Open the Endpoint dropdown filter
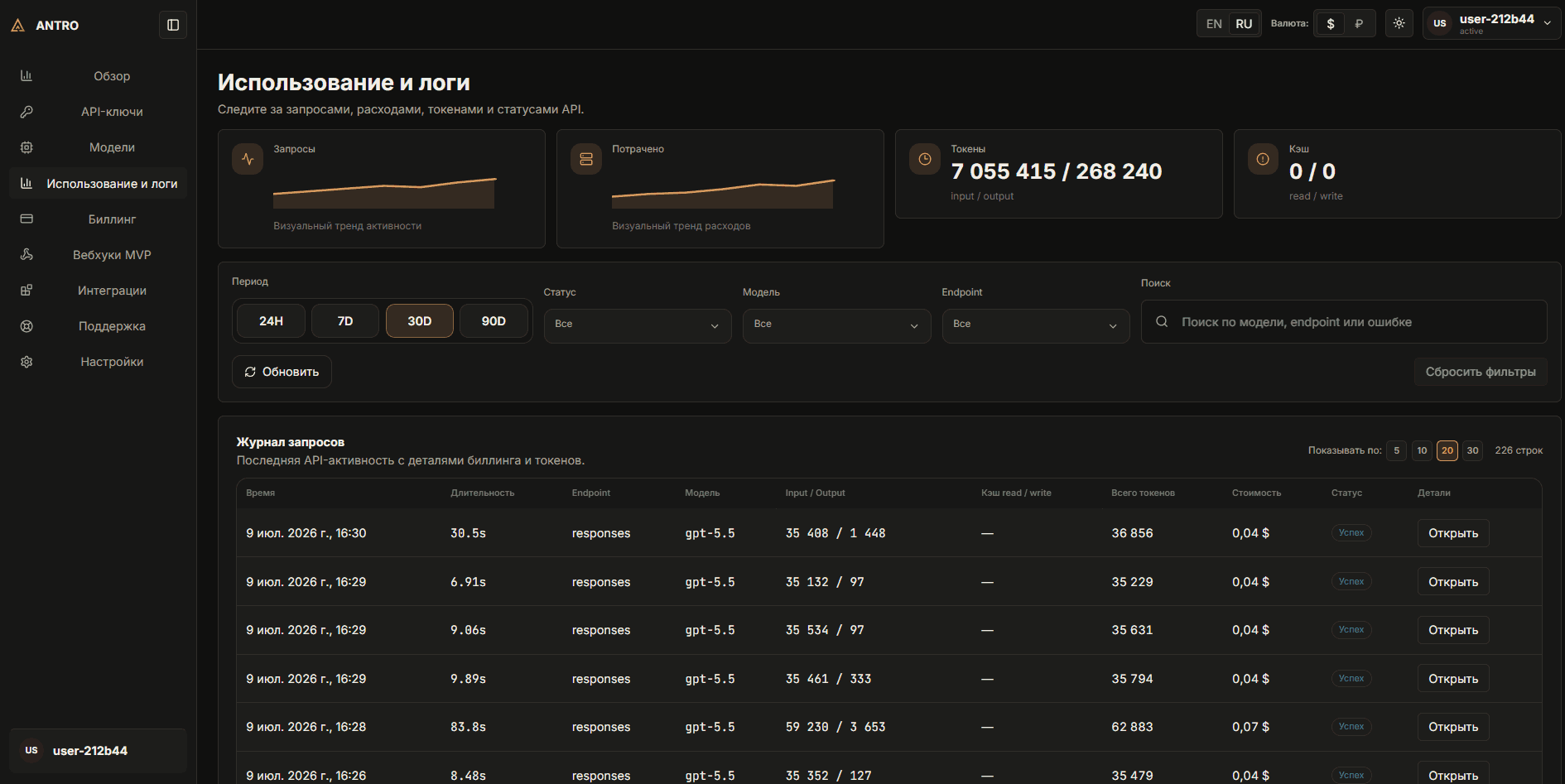Image resolution: width=1565 pixels, height=784 pixels. coord(1036,325)
